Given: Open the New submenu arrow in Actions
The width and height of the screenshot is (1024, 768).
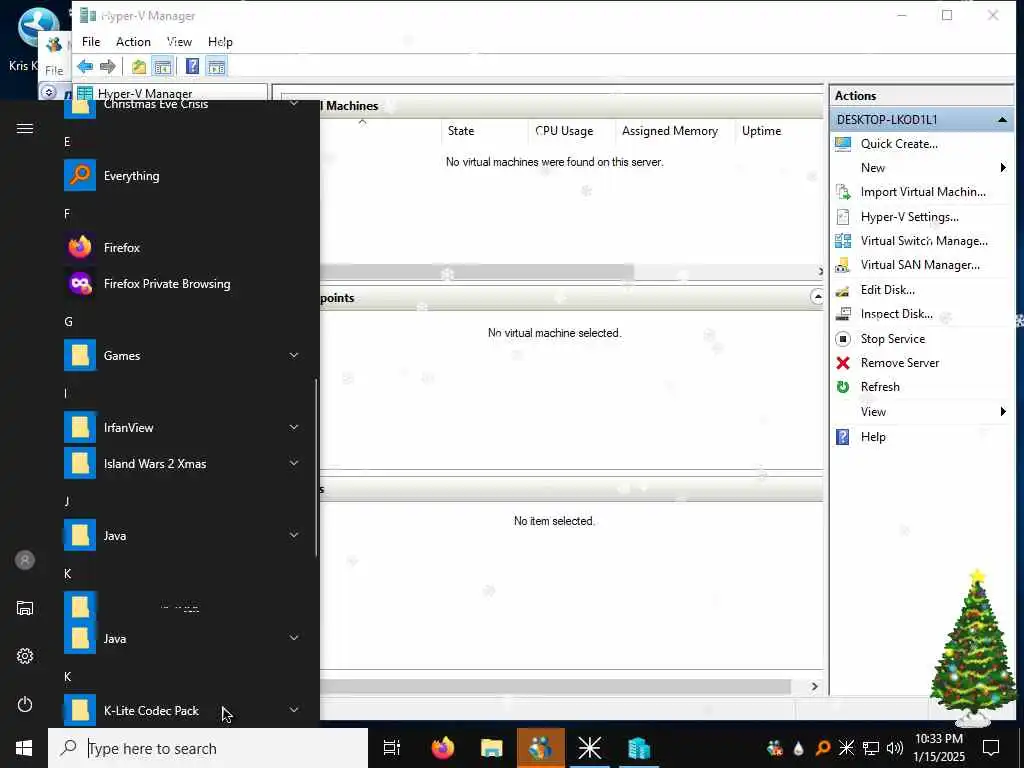Looking at the screenshot, I should tap(1002, 168).
